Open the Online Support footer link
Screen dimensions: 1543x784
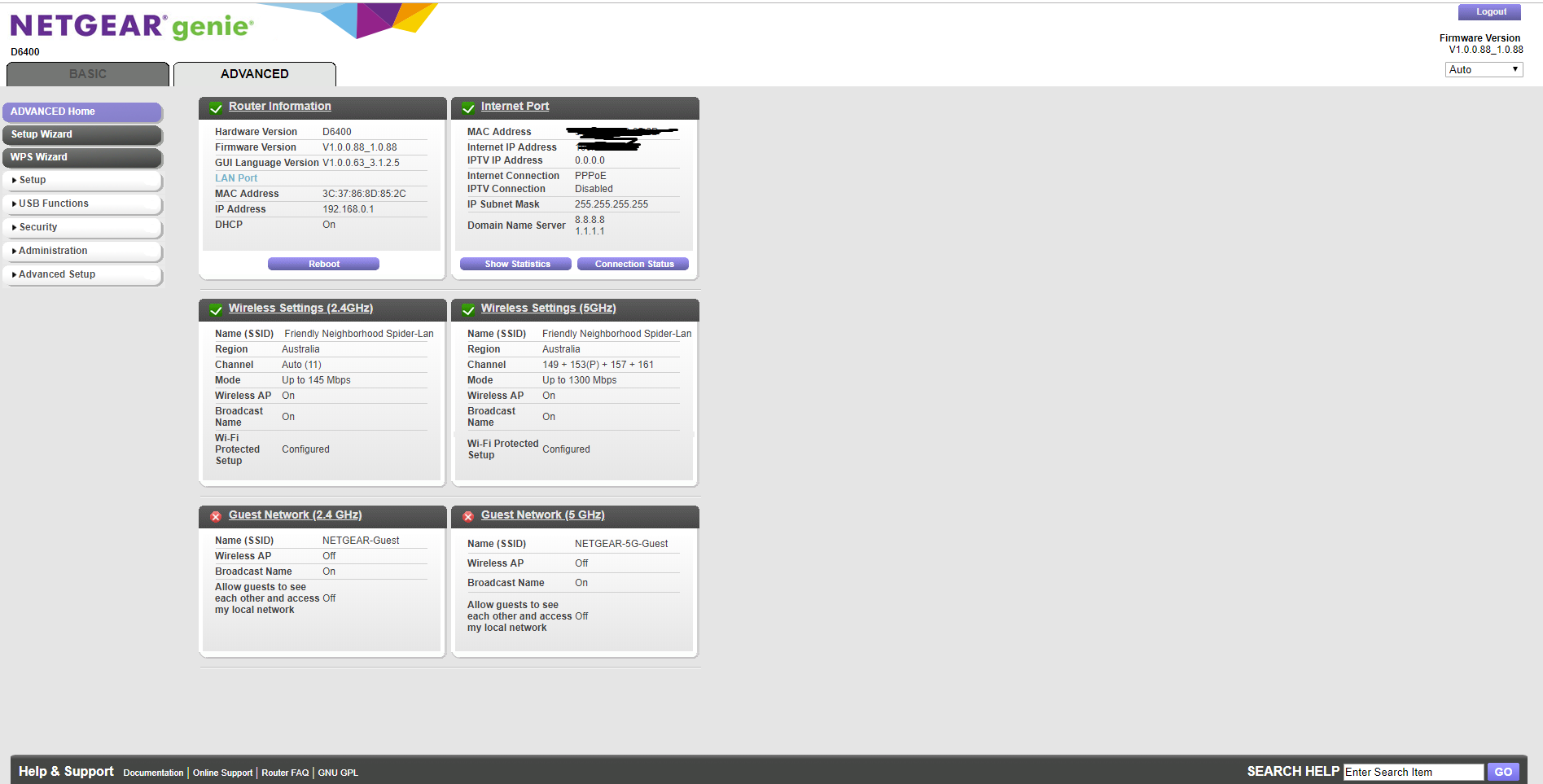pos(222,773)
